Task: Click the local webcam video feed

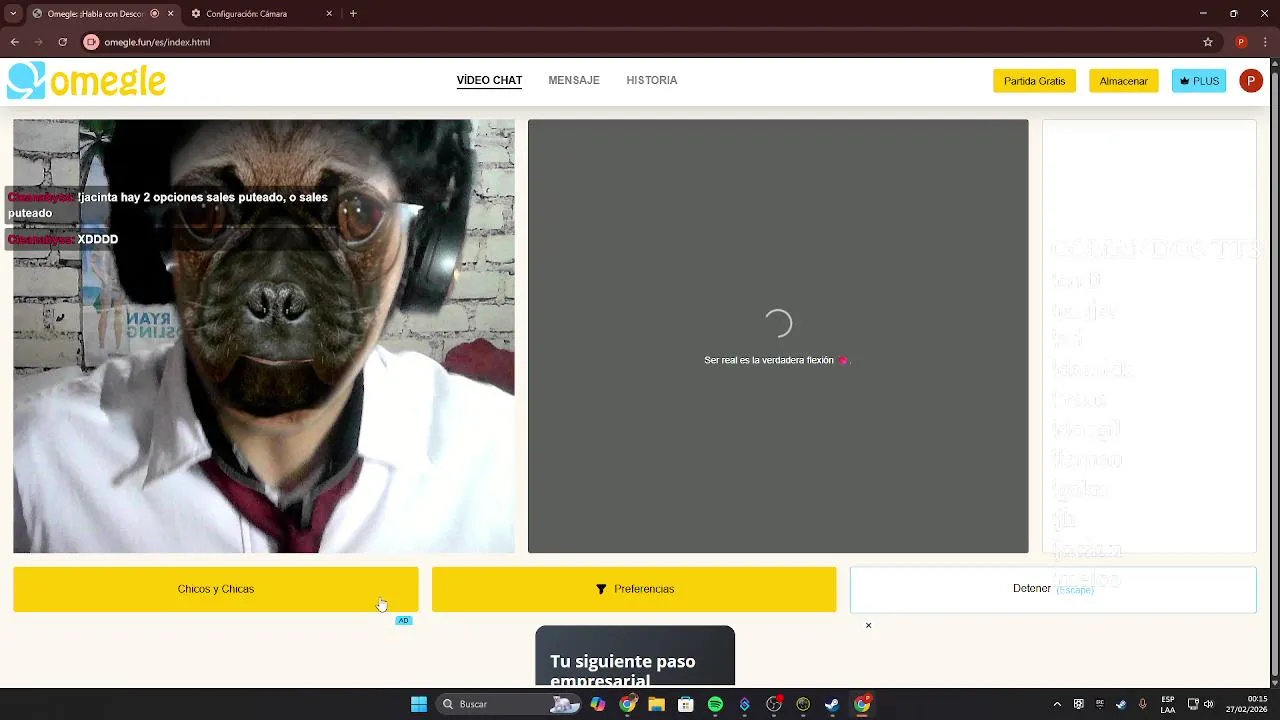Action: (x=264, y=336)
